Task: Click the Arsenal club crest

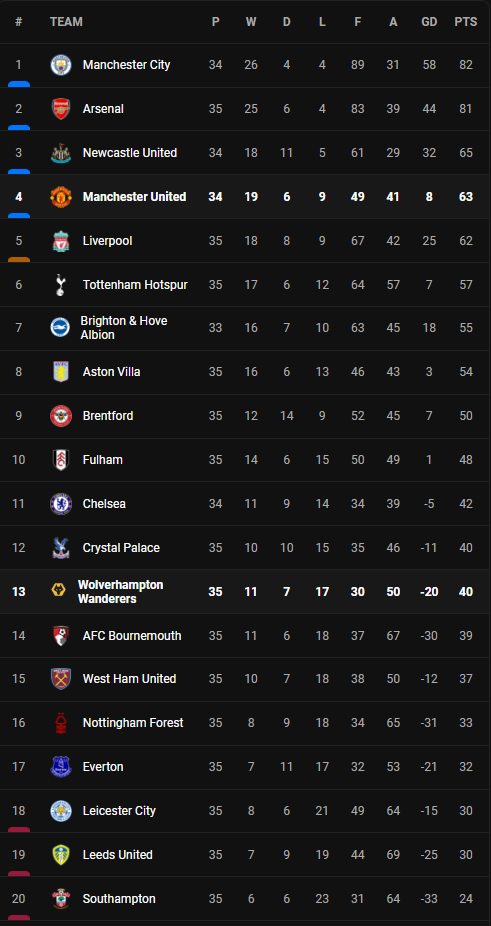Action: (x=61, y=109)
